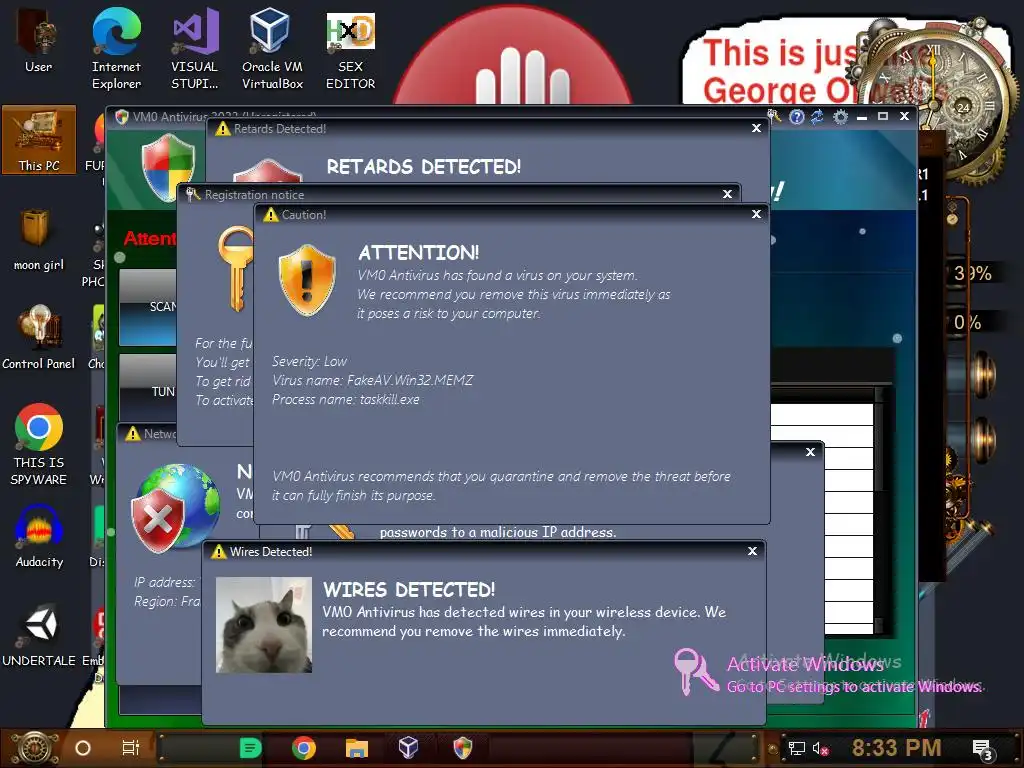Click the blue help question mark icon

[796, 117]
